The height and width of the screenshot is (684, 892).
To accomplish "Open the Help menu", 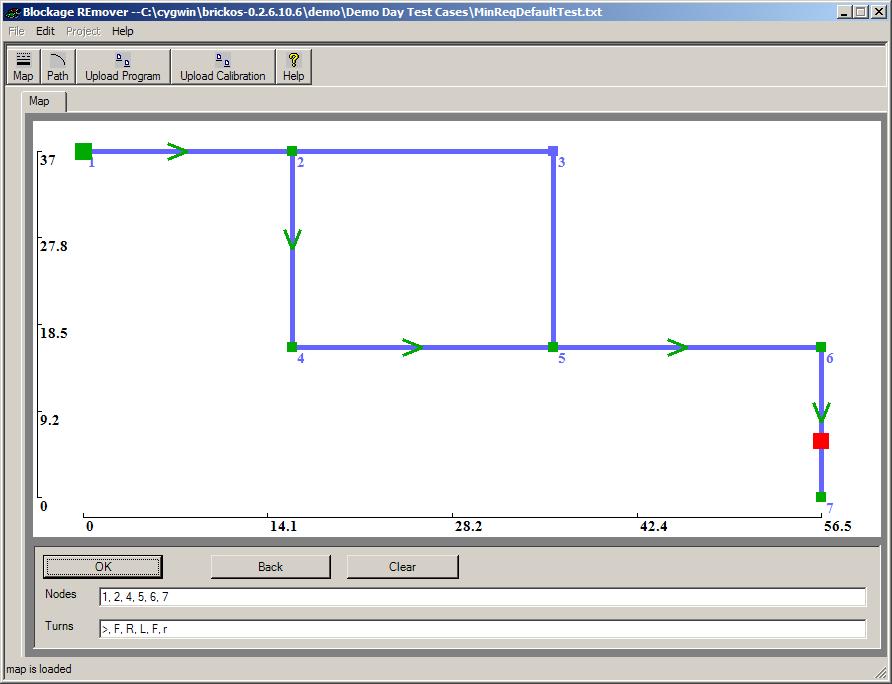I will [x=122, y=31].
